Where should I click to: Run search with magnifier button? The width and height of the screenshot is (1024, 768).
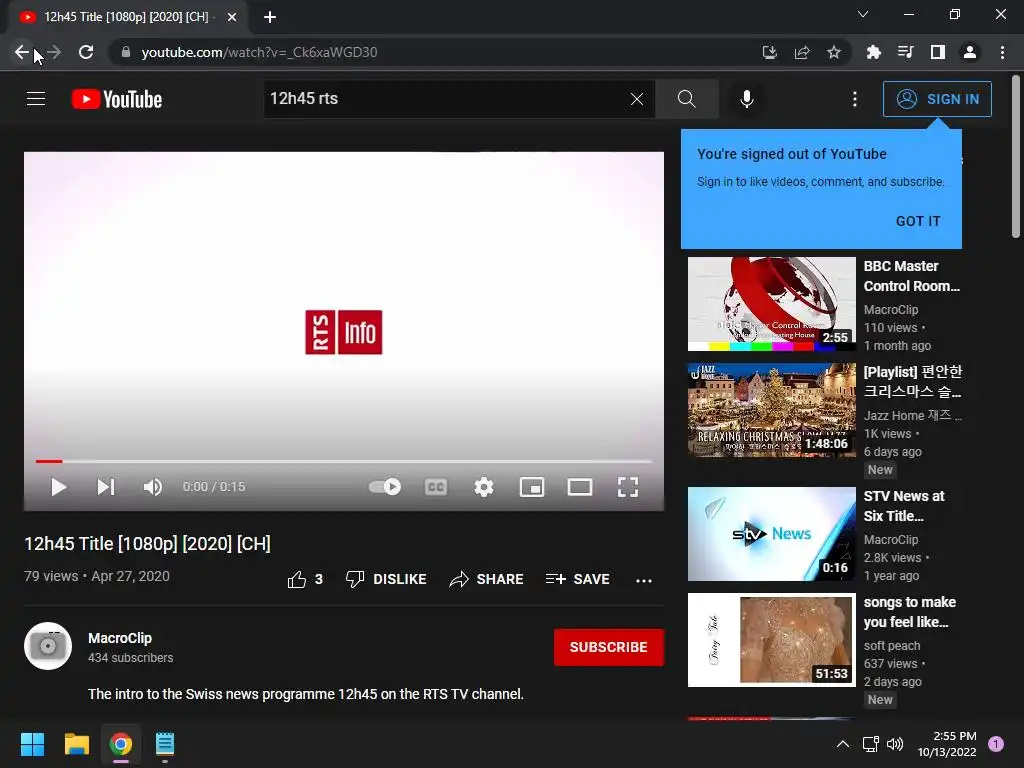point(686,99)
